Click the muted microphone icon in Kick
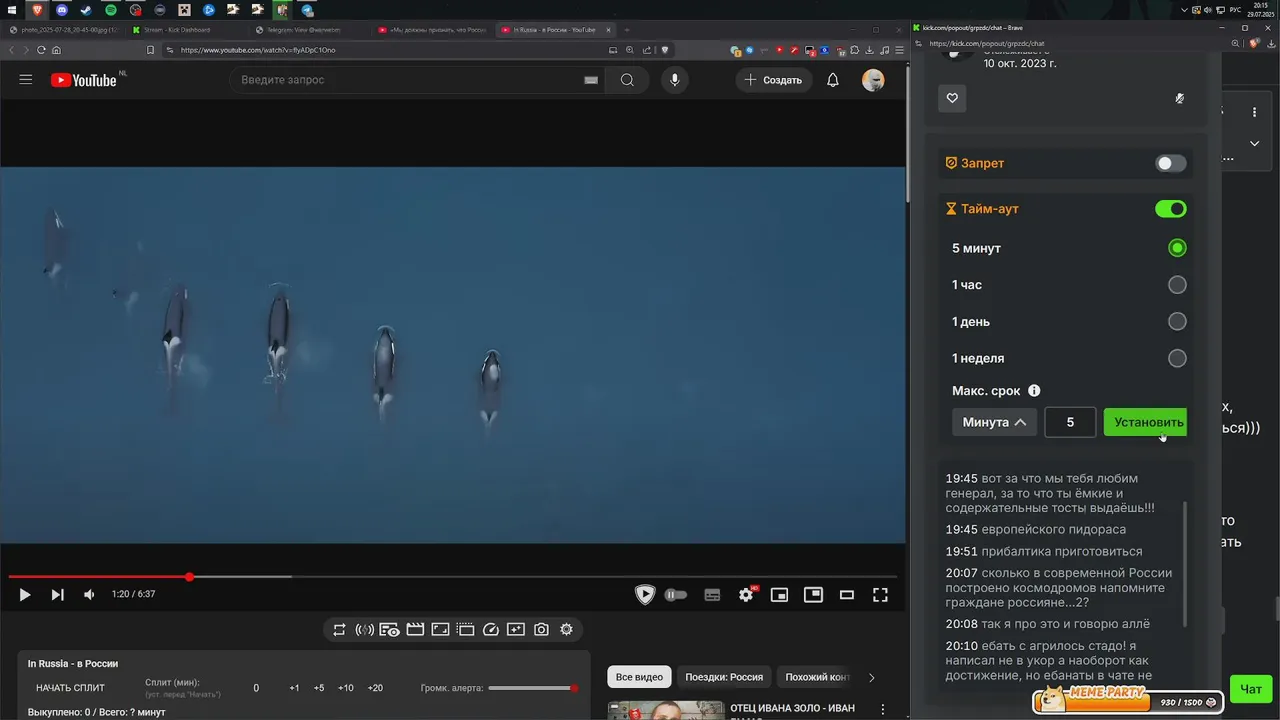 pos(1180,98)
